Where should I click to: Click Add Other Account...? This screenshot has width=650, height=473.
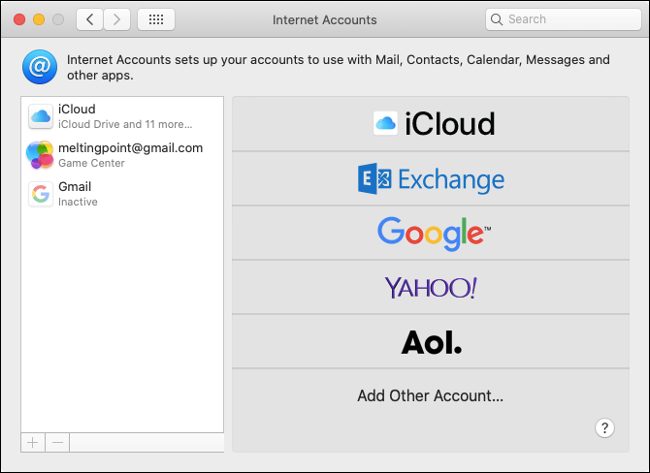[430, 395]
